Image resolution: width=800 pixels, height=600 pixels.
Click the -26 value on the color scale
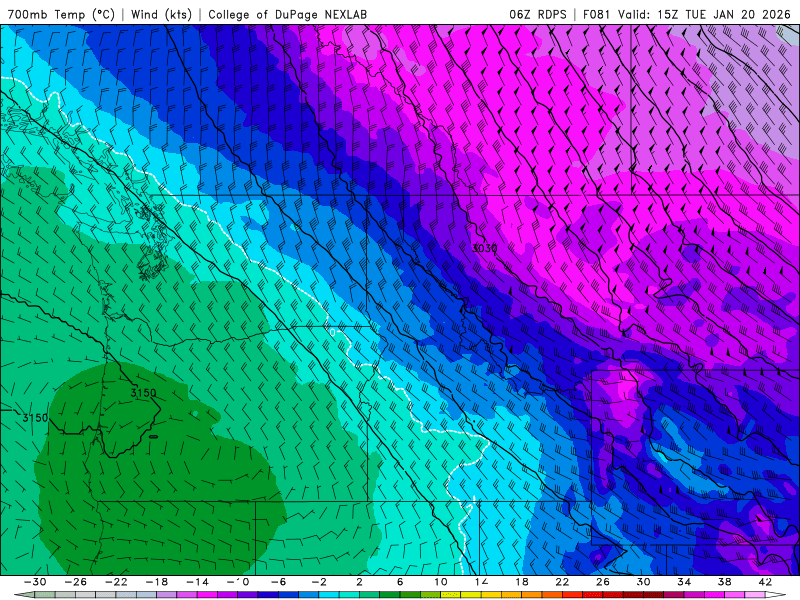76,582
